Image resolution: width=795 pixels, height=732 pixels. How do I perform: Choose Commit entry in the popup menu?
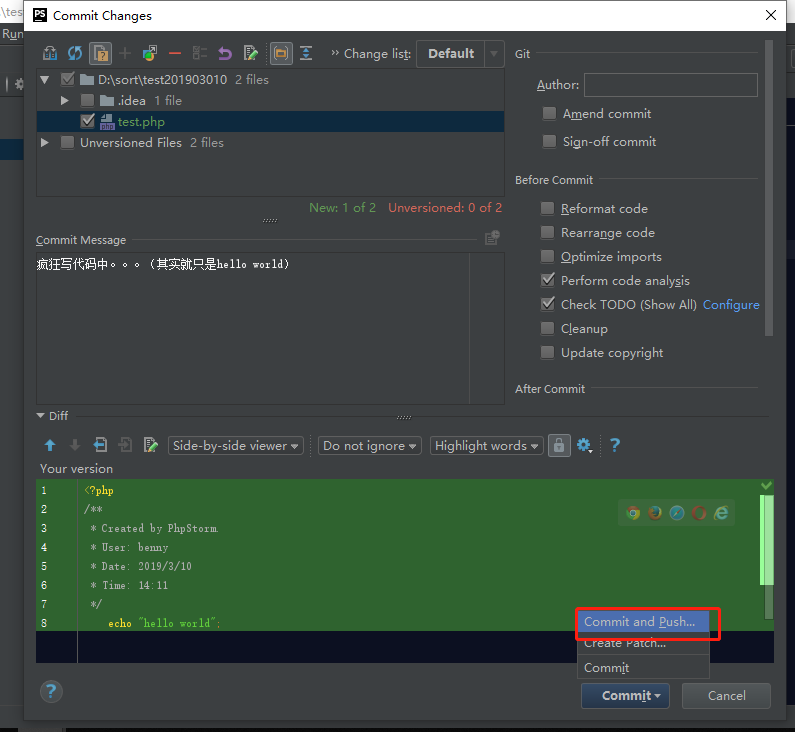coord(643,668)
